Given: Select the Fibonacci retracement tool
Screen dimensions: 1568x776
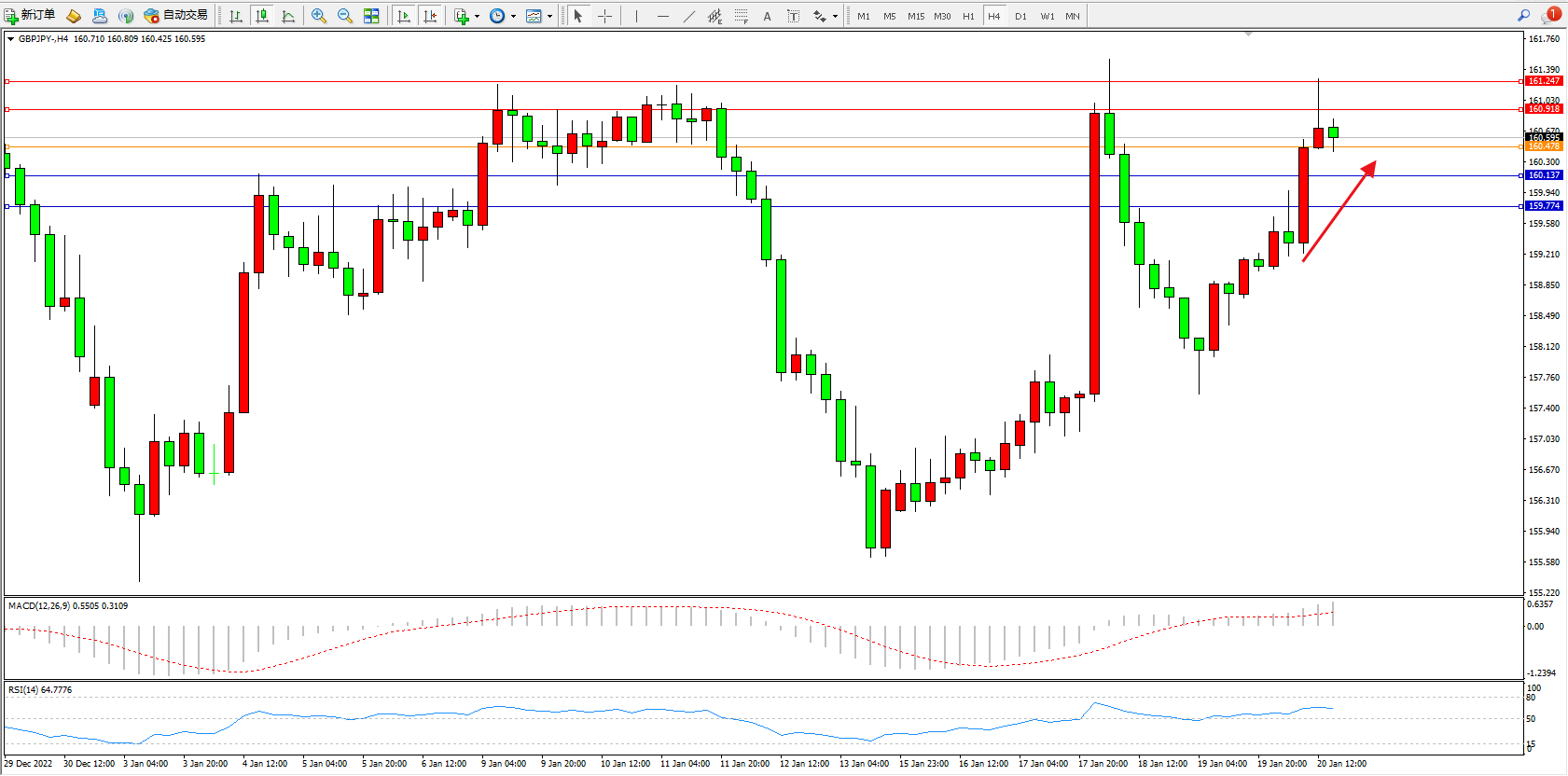Looking at the screenshot, I should (741, 16).
